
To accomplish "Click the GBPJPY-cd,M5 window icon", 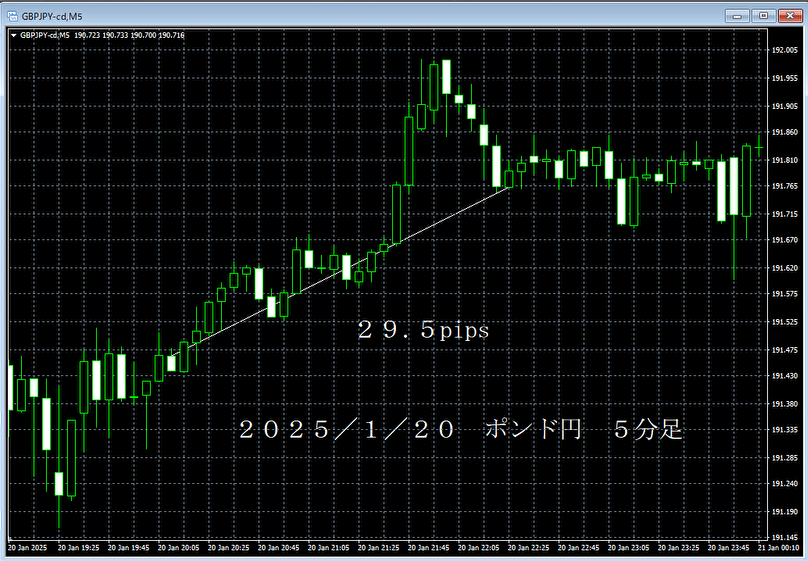I will click(12, 16).
